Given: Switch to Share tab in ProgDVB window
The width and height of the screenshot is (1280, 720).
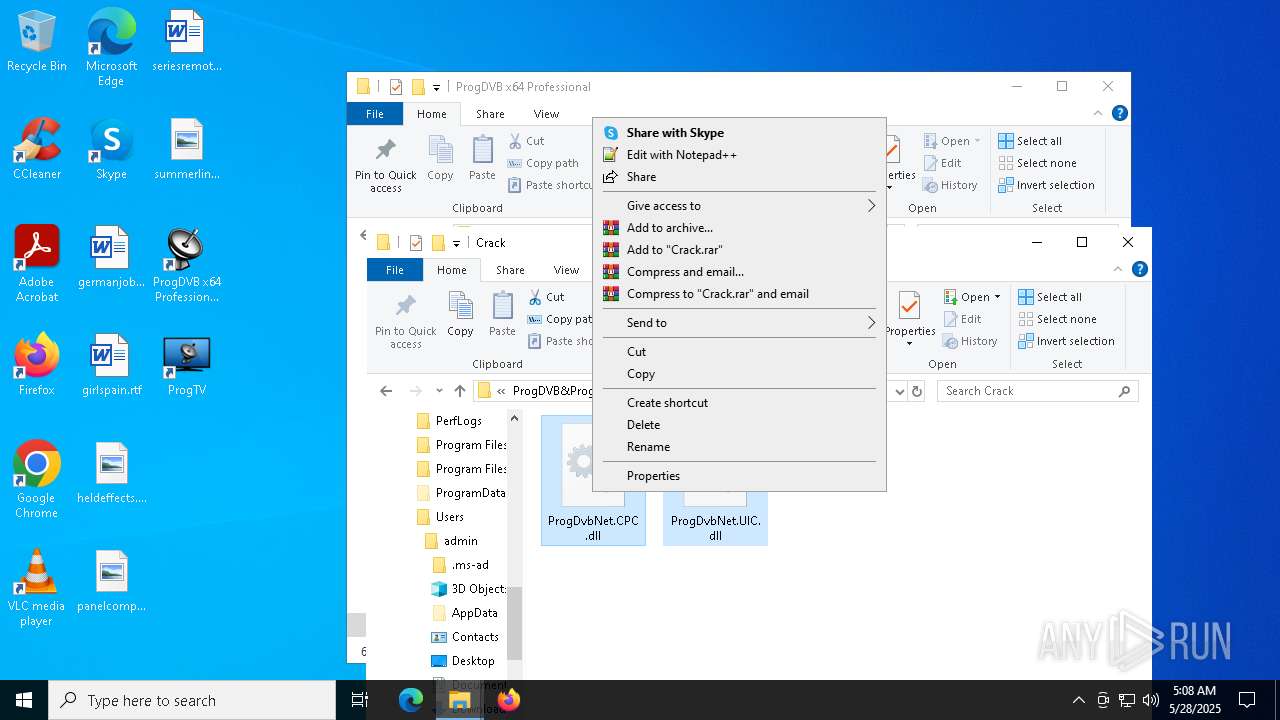Looking at the screenshot, I should 490,114.
